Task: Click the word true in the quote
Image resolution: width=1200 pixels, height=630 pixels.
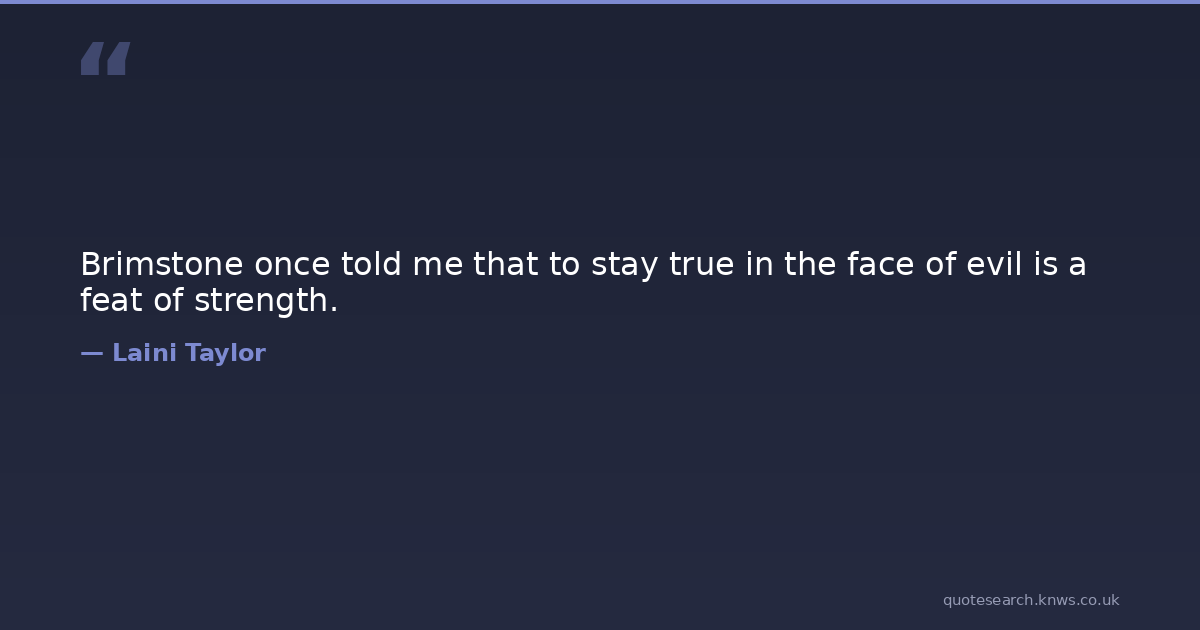Action: pos(703,265)
